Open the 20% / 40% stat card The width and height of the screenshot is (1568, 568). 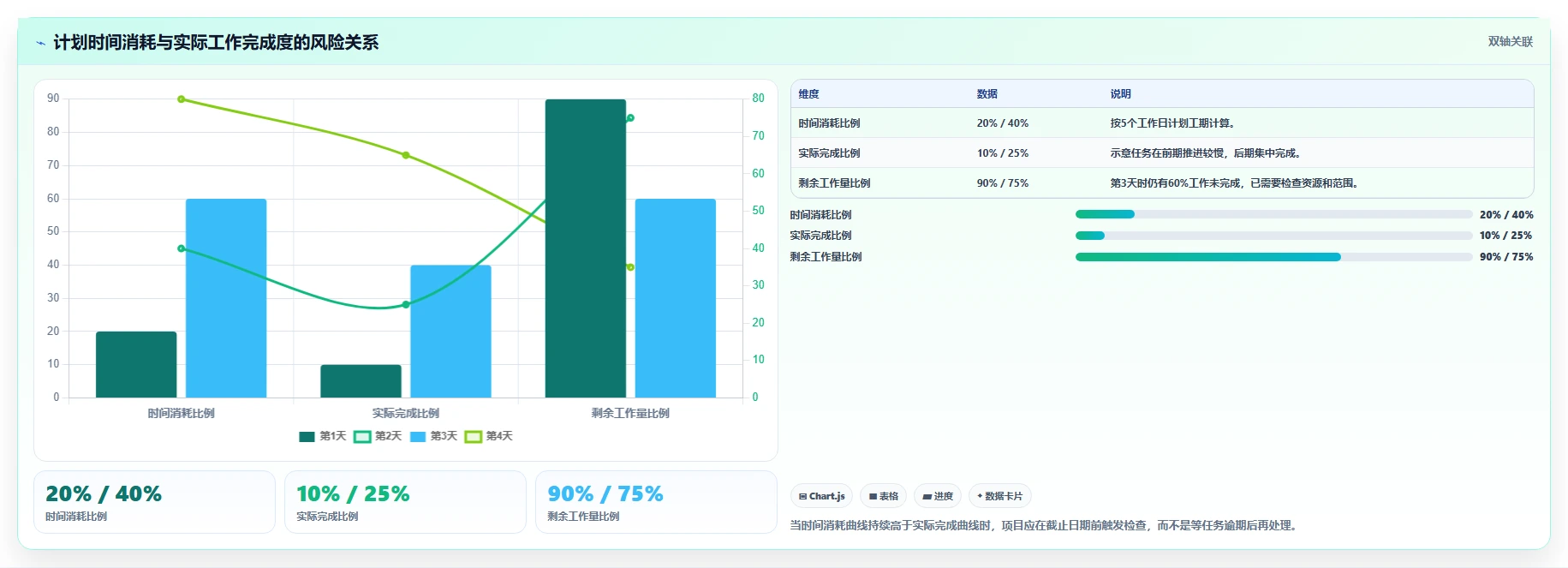[x=154, y=502]
